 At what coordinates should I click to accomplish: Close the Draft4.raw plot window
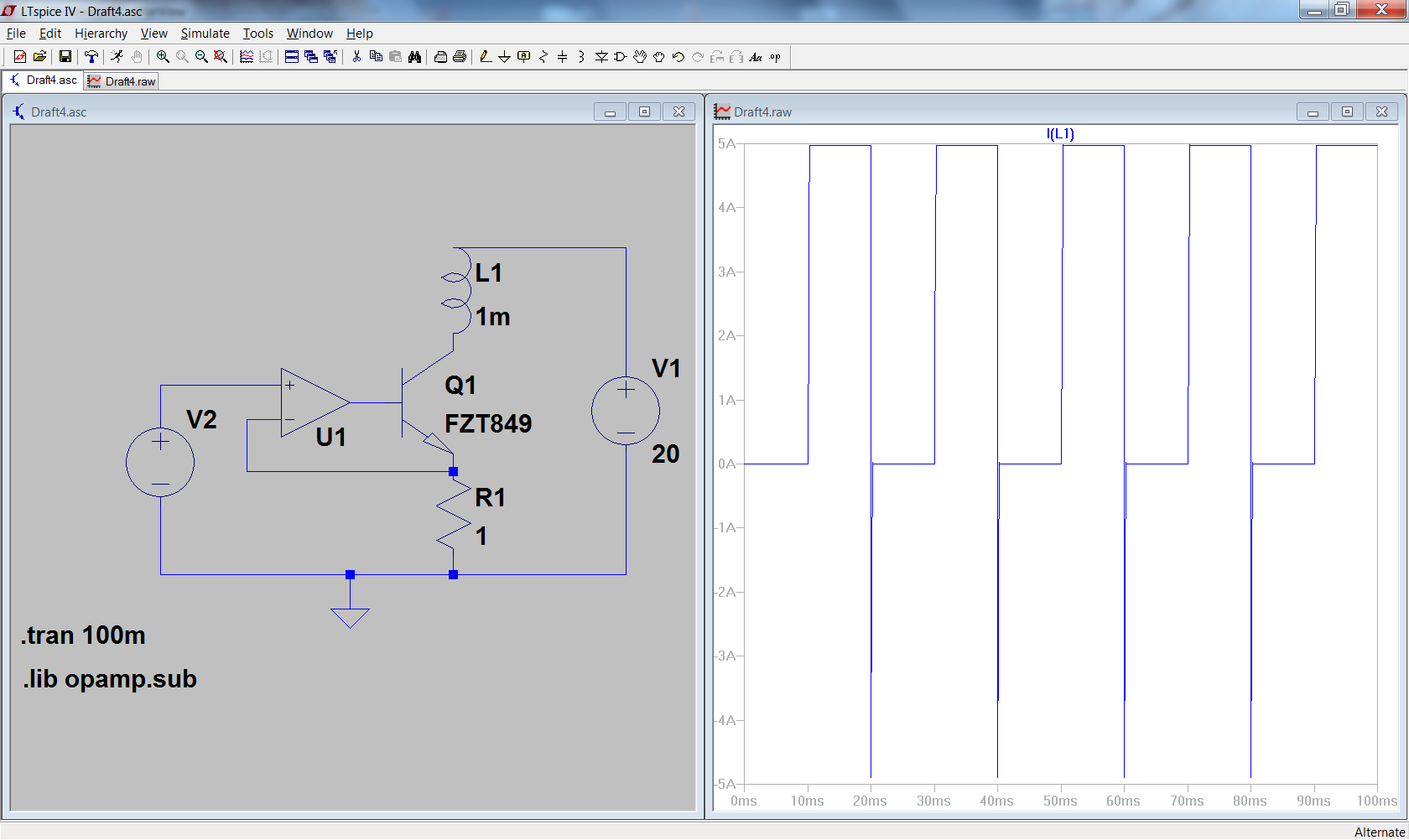pyautogui.click(x=1381, y=111)
